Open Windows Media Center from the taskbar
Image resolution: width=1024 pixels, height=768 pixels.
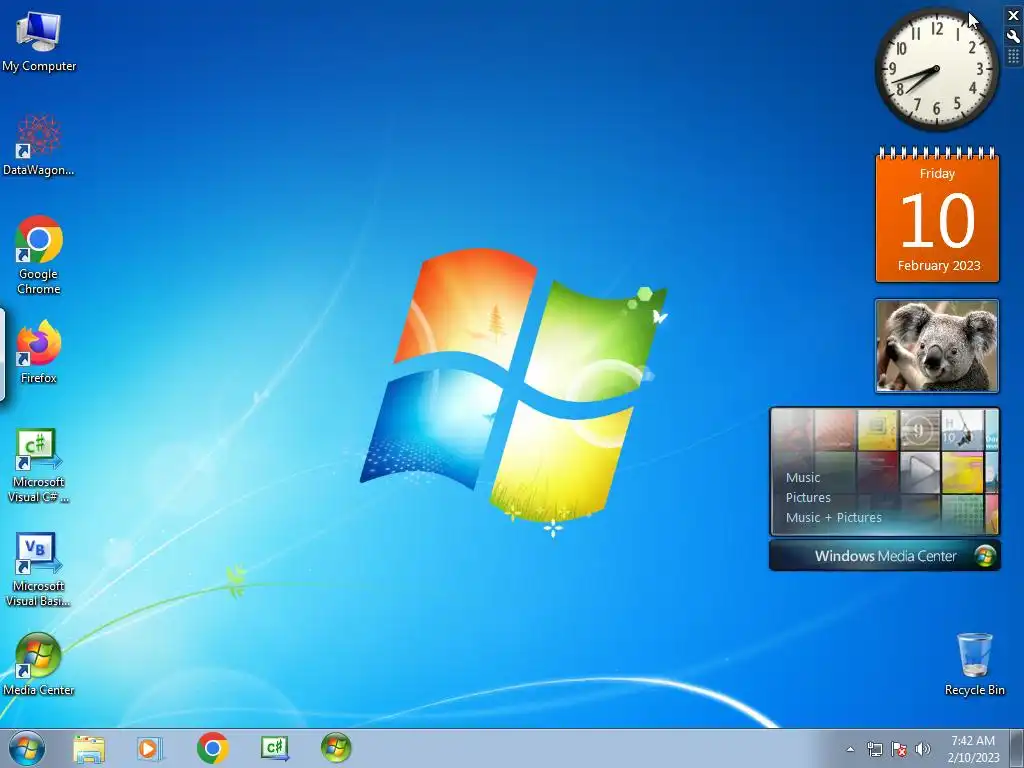pos(336,748)
